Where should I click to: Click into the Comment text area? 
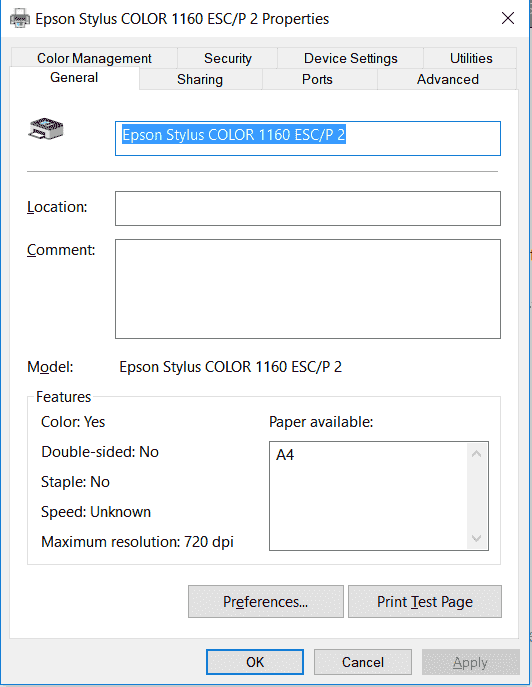click(x=308, y=289)
